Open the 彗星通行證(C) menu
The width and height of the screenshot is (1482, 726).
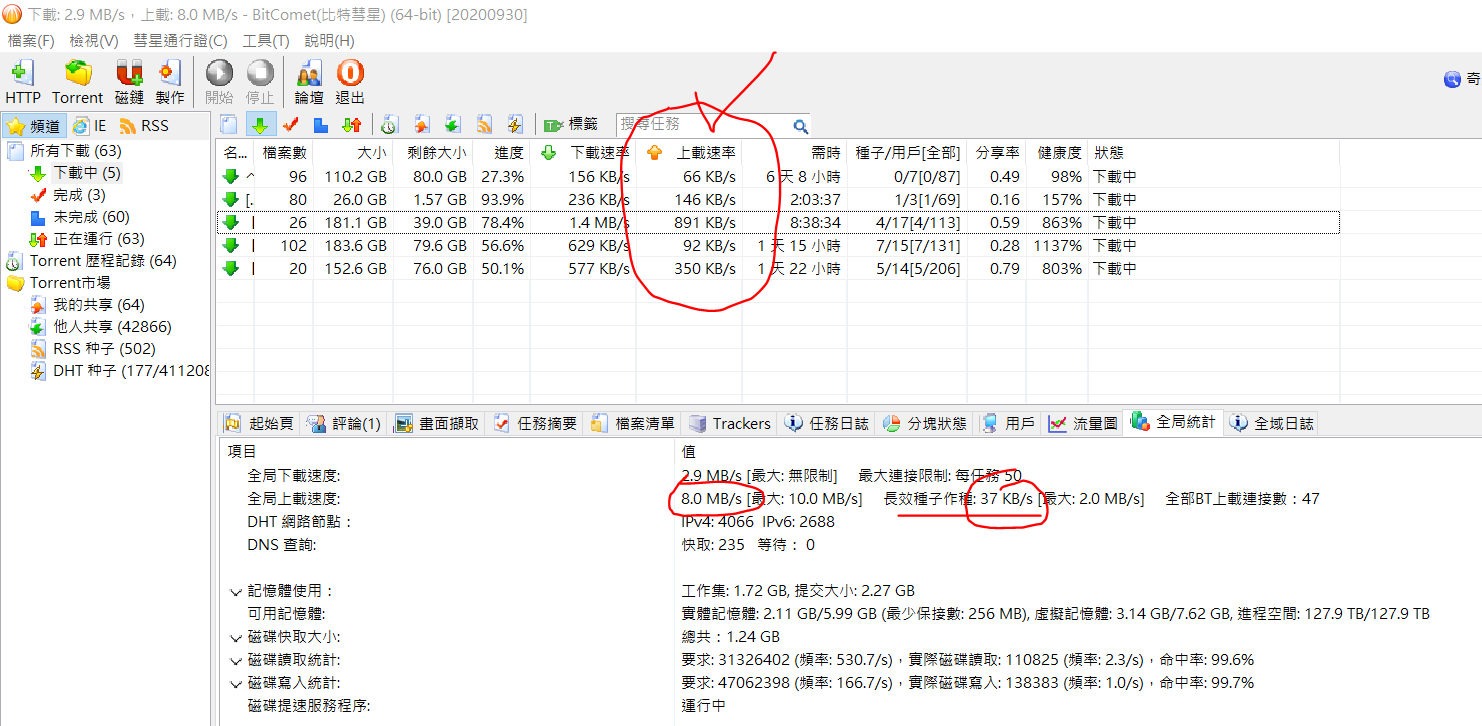(x=181, y=41)
